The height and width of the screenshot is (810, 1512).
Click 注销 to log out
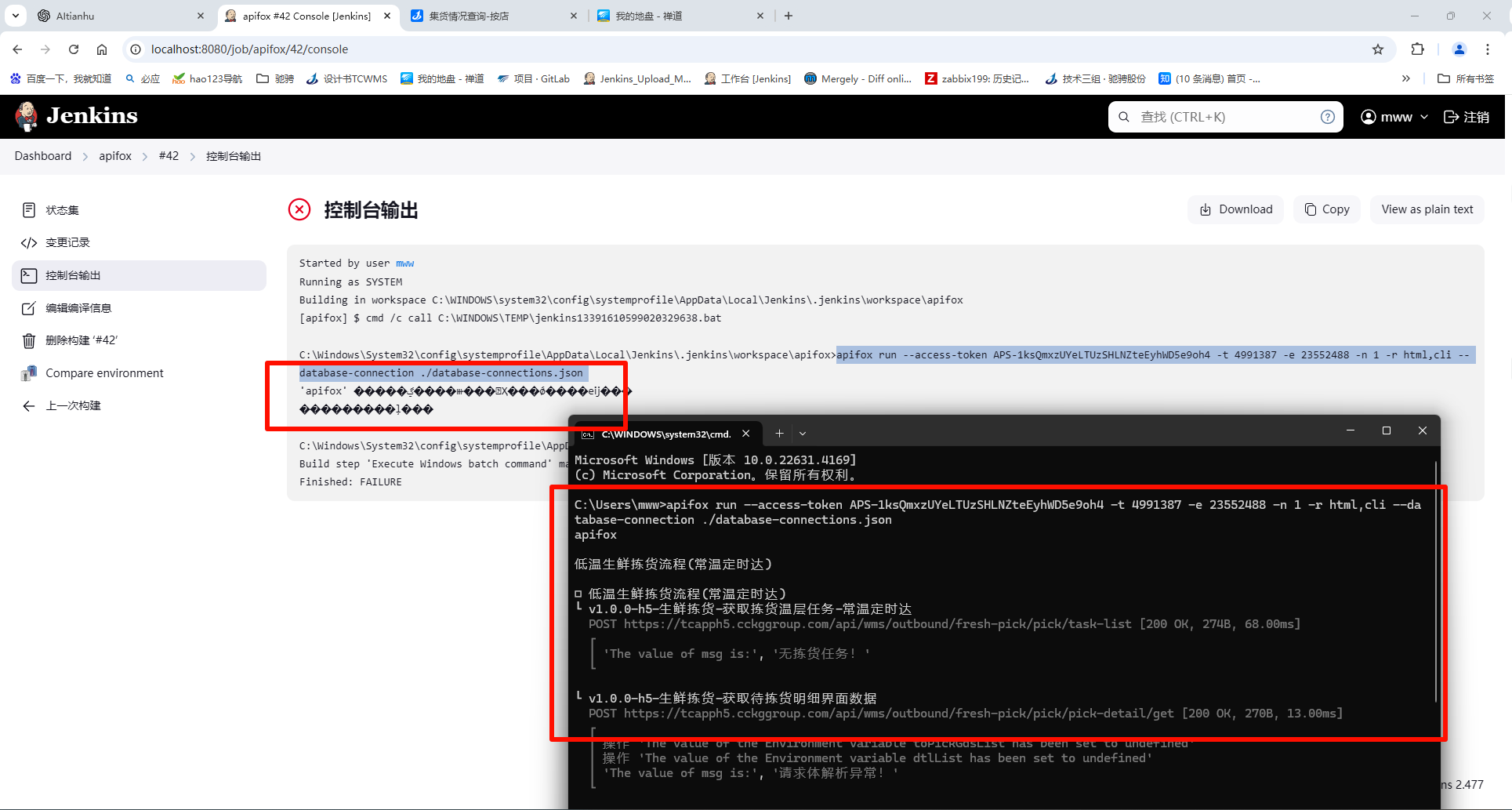[x=1467, y=117]
